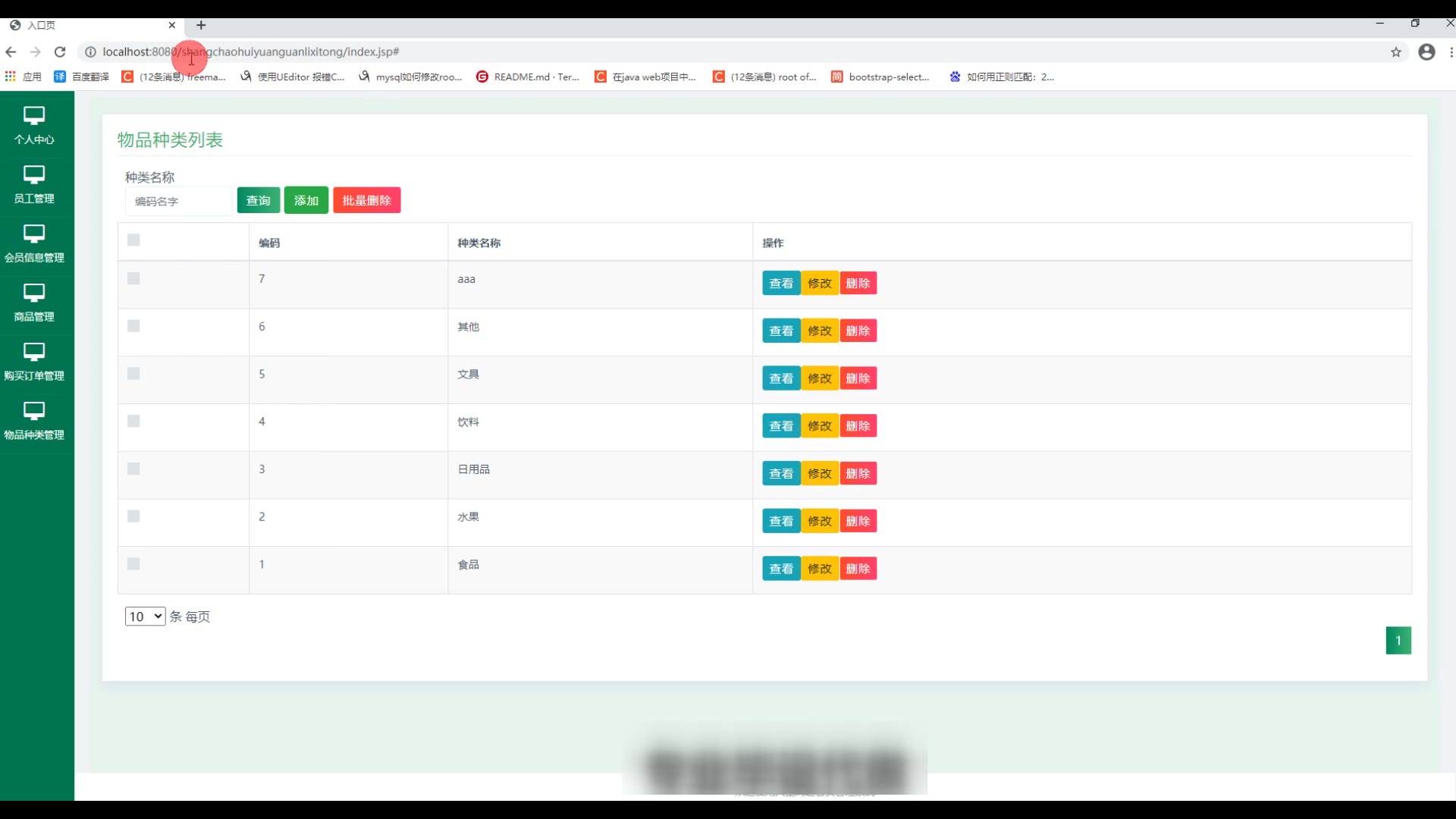Open 购买订单管理 sidebar icon
This screenshot has height=819, width=1456.
click(x=34, y=352)
